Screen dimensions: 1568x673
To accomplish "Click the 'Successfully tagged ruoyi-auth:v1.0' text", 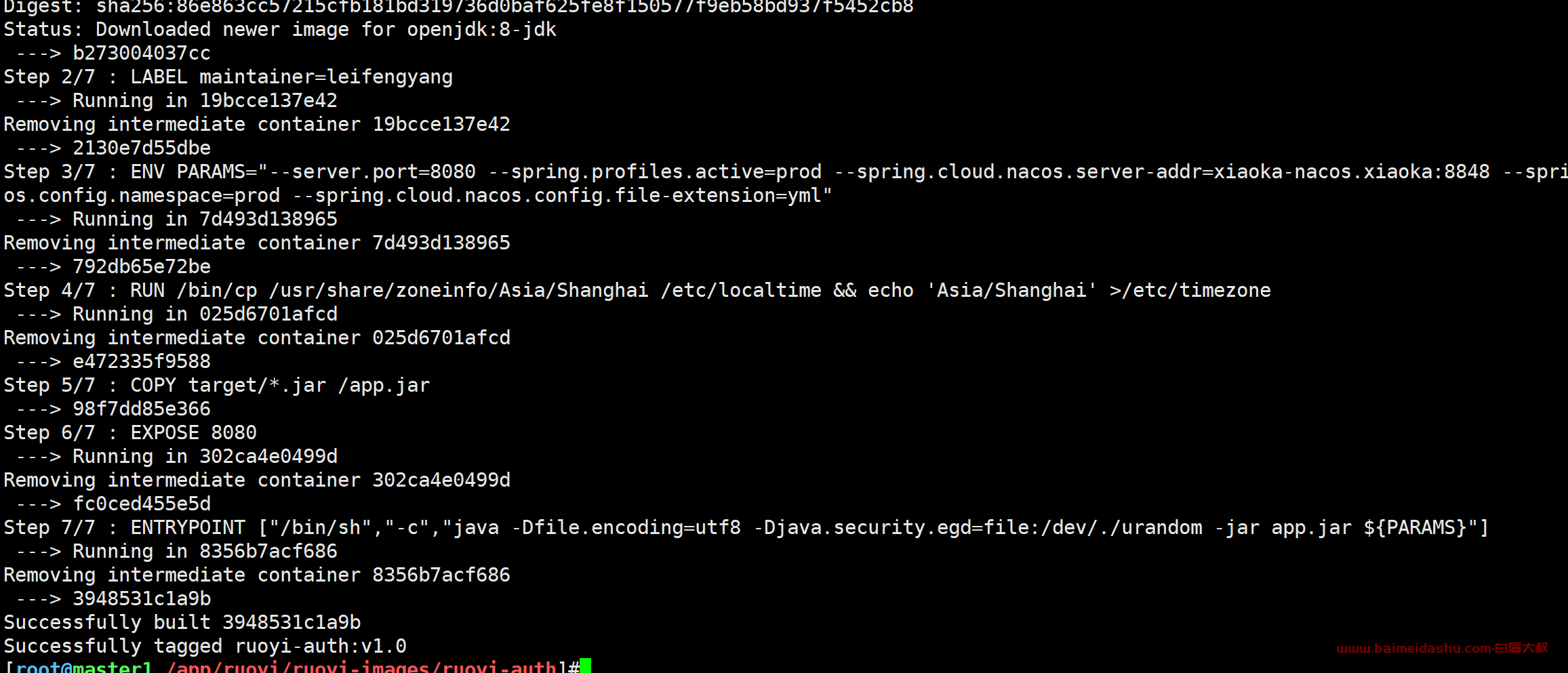I will (205, 646).
